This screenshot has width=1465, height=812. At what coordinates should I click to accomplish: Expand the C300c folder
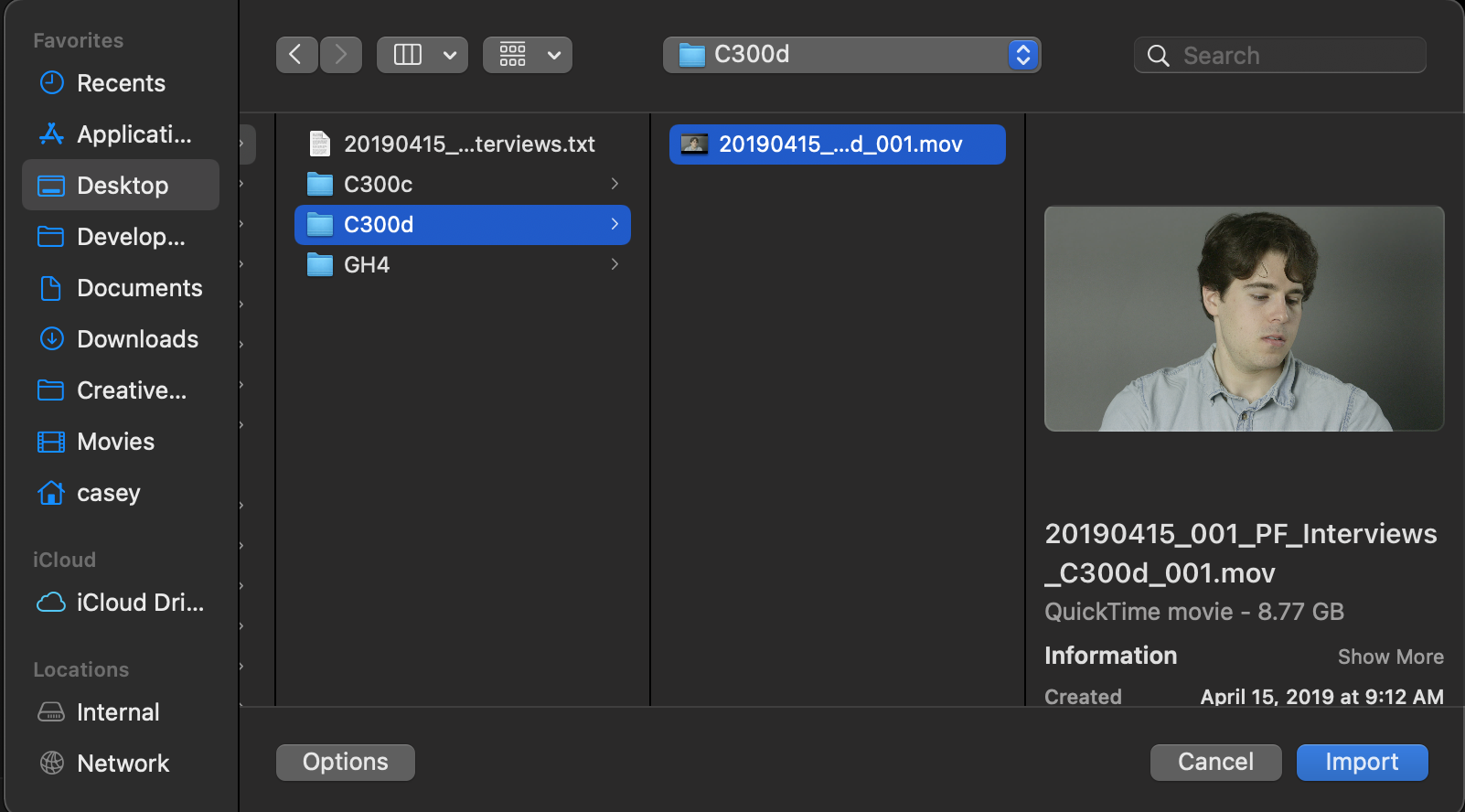click(615, 184)
